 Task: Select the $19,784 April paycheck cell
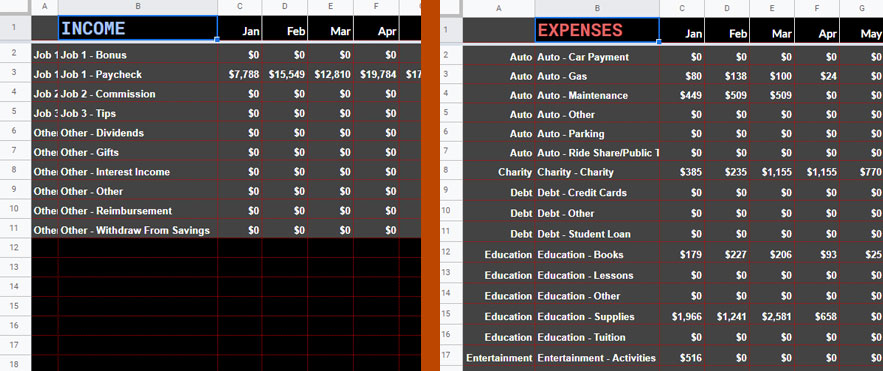coord(376,74)
